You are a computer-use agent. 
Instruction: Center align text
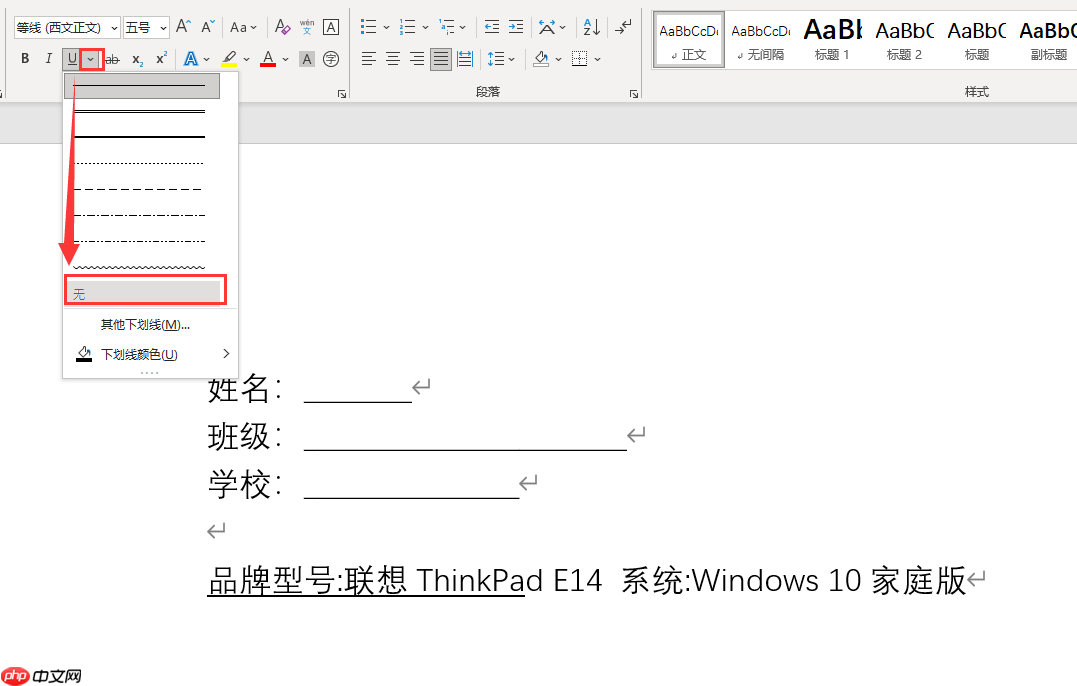coord(393,59)
